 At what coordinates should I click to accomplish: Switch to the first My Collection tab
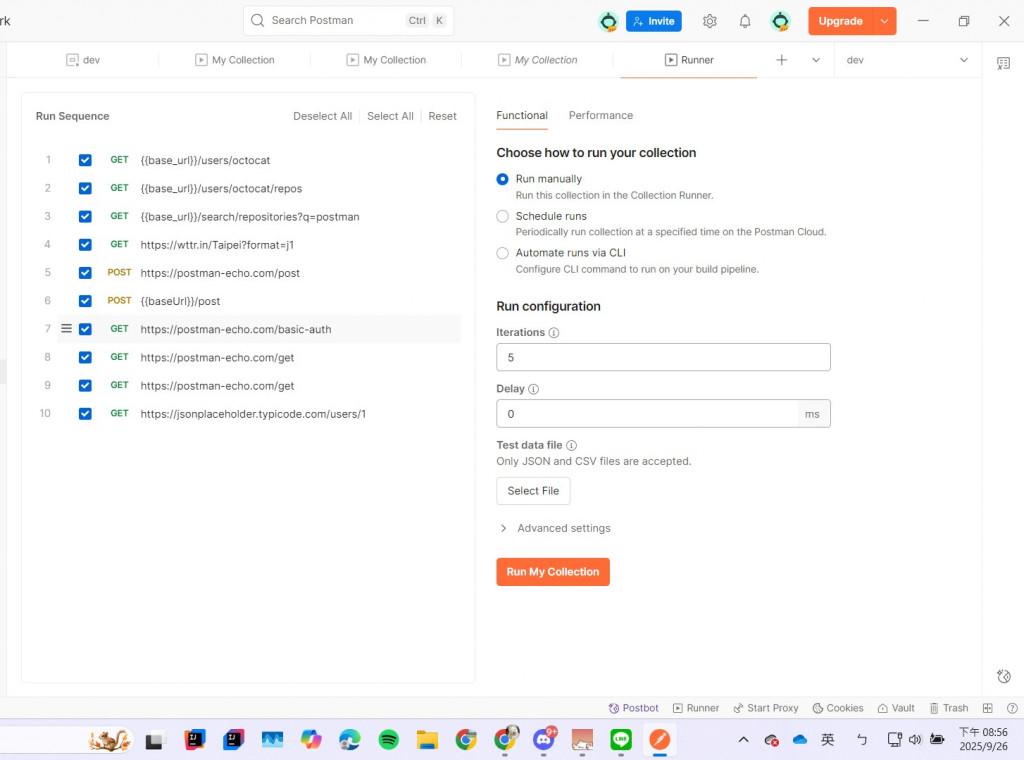point(235,60)
